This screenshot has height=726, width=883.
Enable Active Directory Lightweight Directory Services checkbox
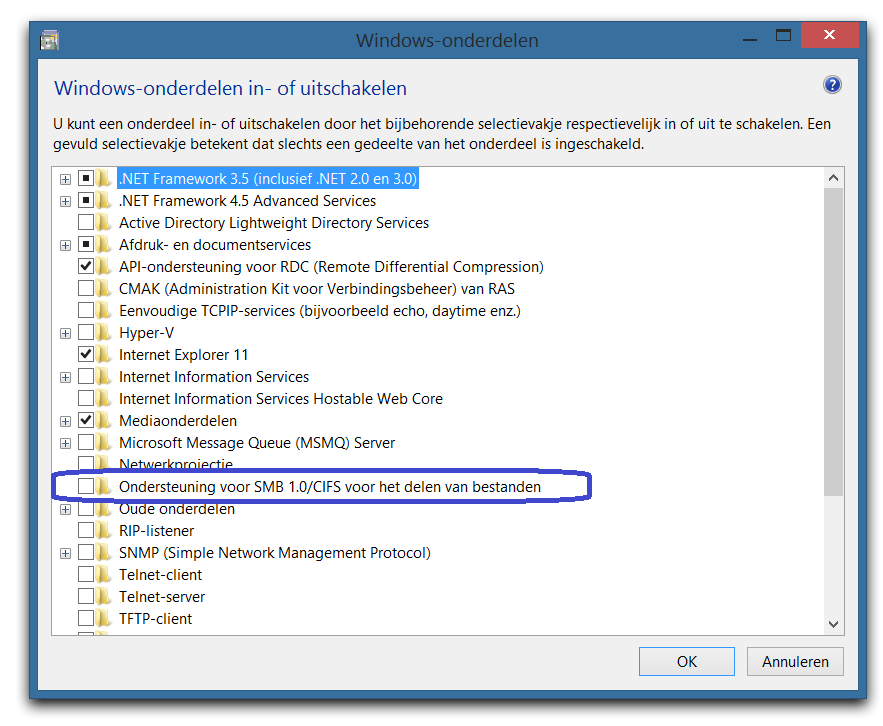pyautogui.click(x=86, y=222)
